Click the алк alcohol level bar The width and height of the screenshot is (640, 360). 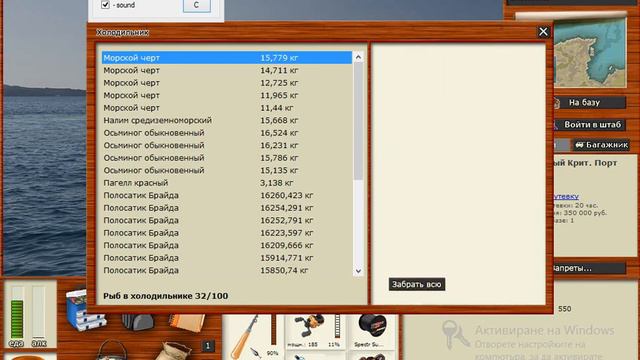tap(38, 312)
